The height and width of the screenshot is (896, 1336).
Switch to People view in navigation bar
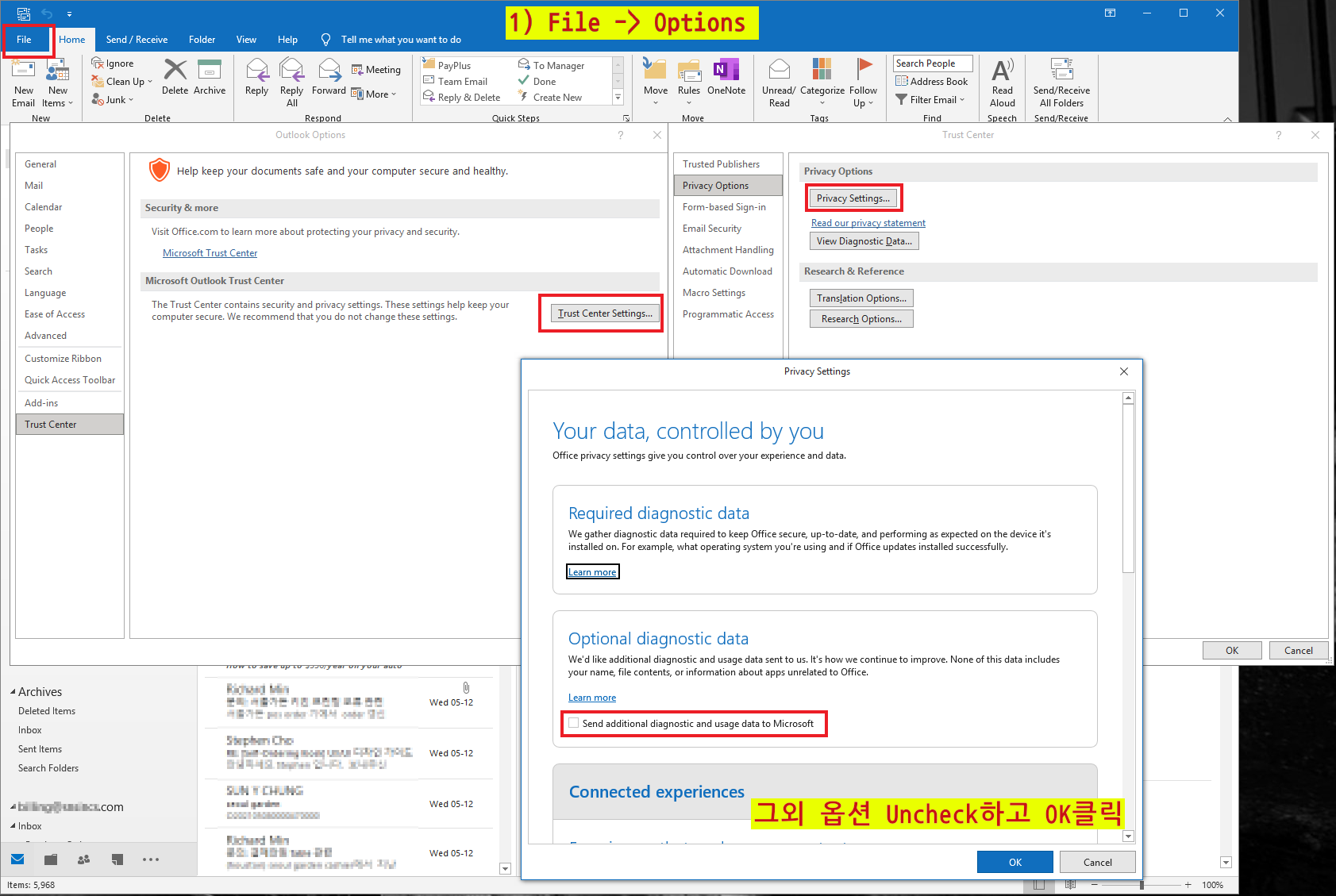(83, 859)
